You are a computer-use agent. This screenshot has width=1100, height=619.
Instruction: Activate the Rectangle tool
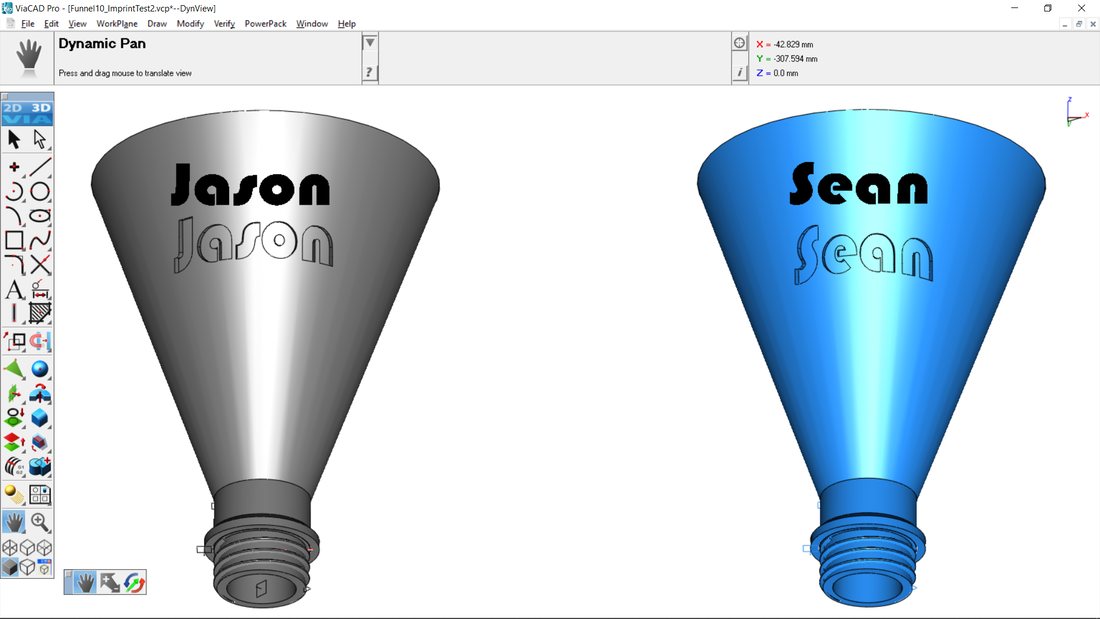(14, 240)
